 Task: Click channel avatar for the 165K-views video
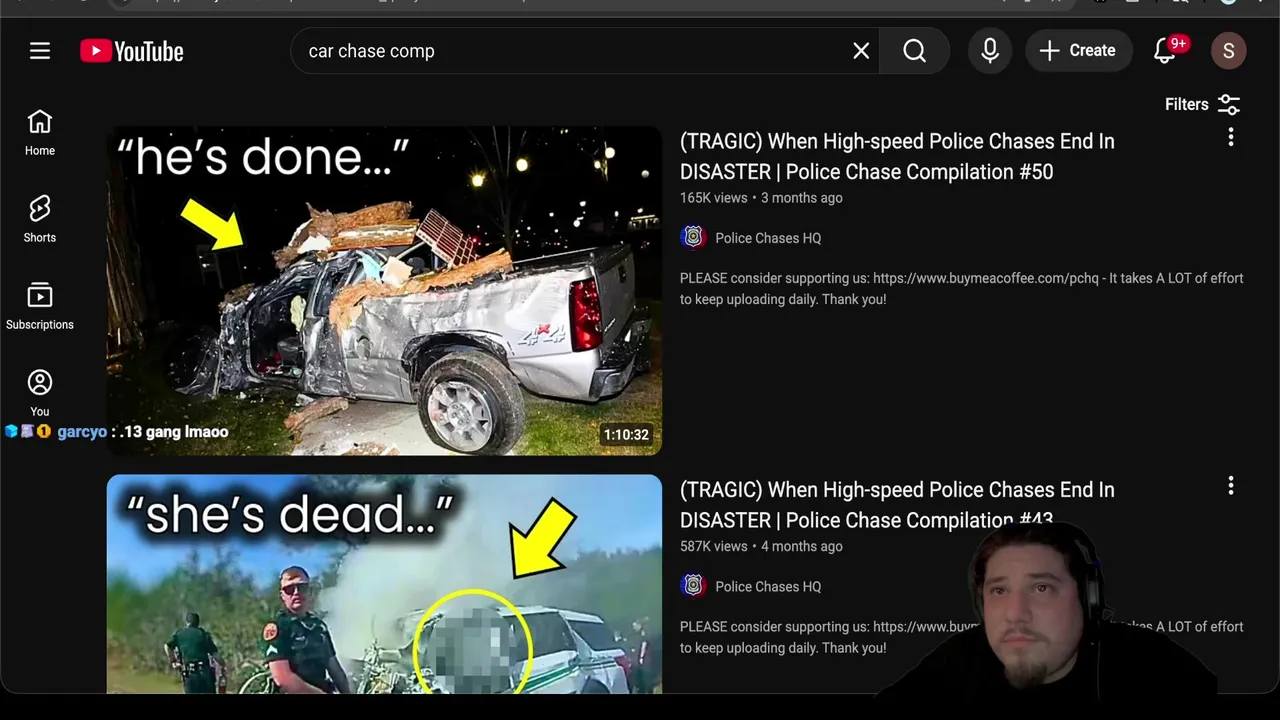[x=693, y=237]
